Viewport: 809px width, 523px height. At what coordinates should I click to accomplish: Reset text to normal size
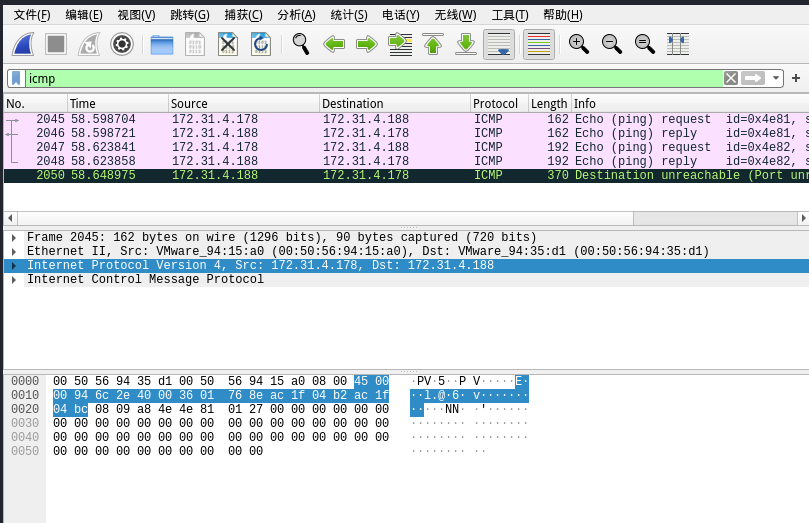pyautogui.click(x=644, y=44)
